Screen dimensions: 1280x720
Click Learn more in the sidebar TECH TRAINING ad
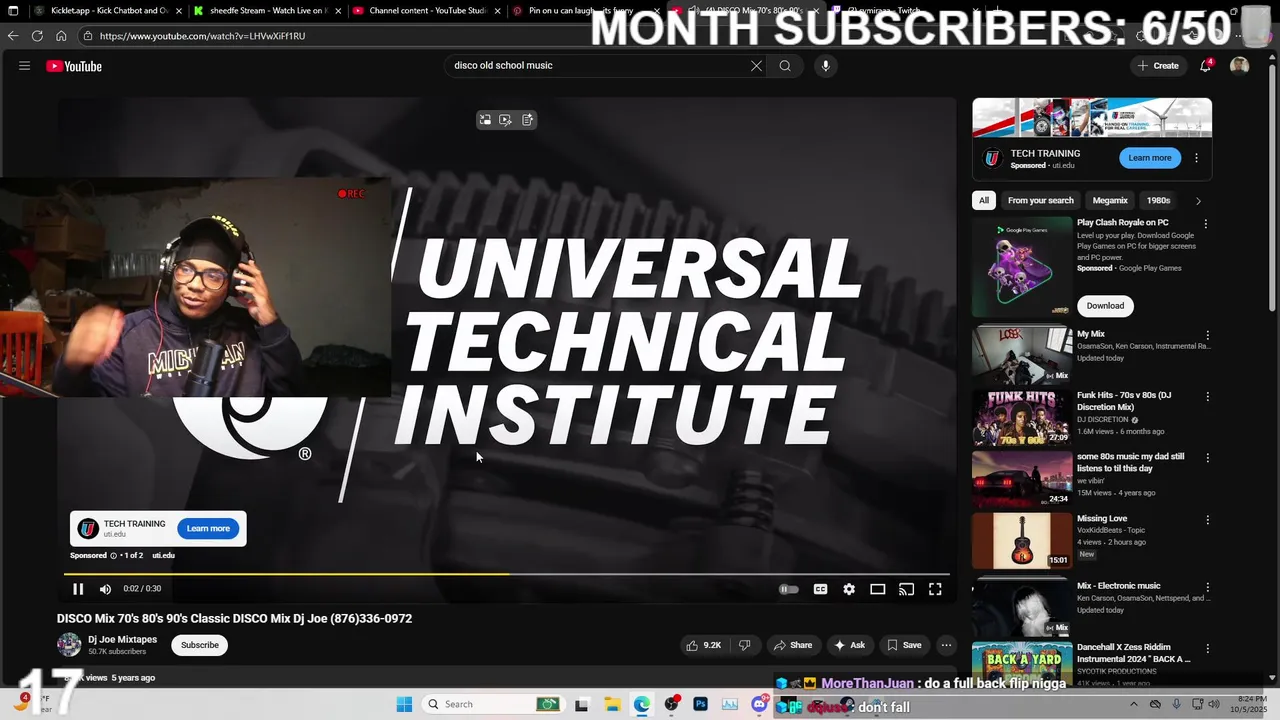tap(1150, 158)
